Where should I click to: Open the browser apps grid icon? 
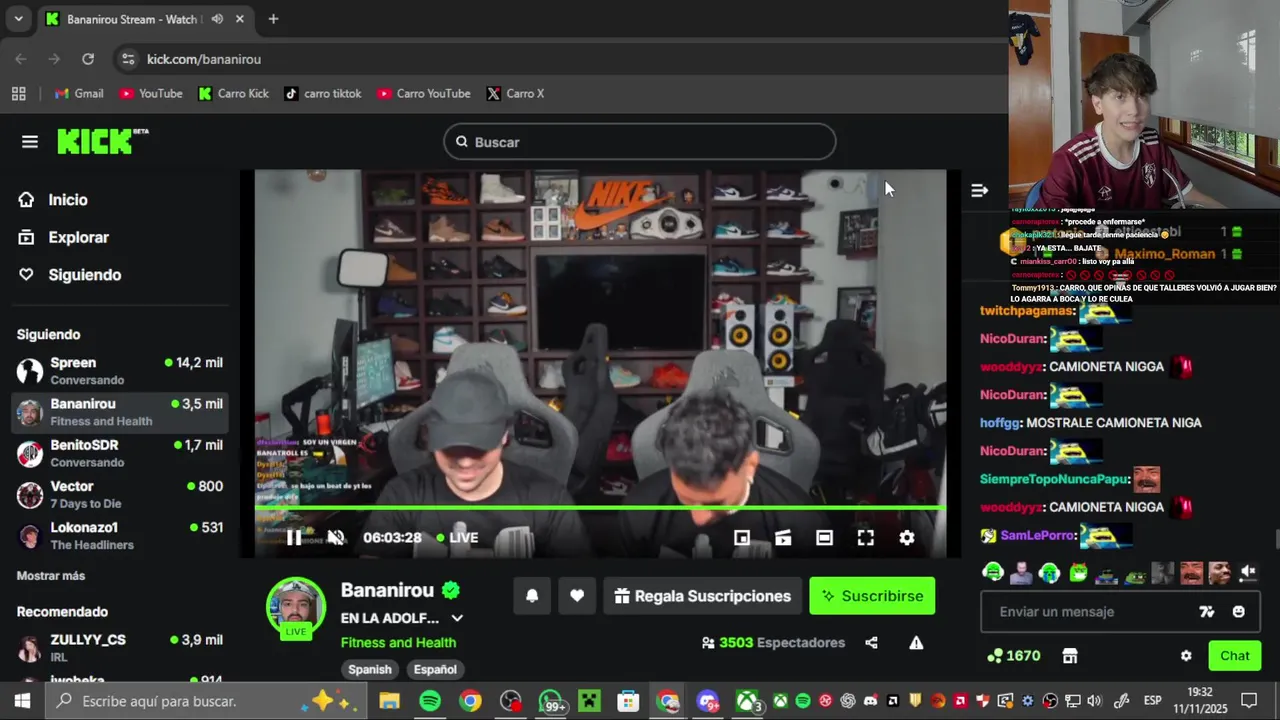point(18,93)
